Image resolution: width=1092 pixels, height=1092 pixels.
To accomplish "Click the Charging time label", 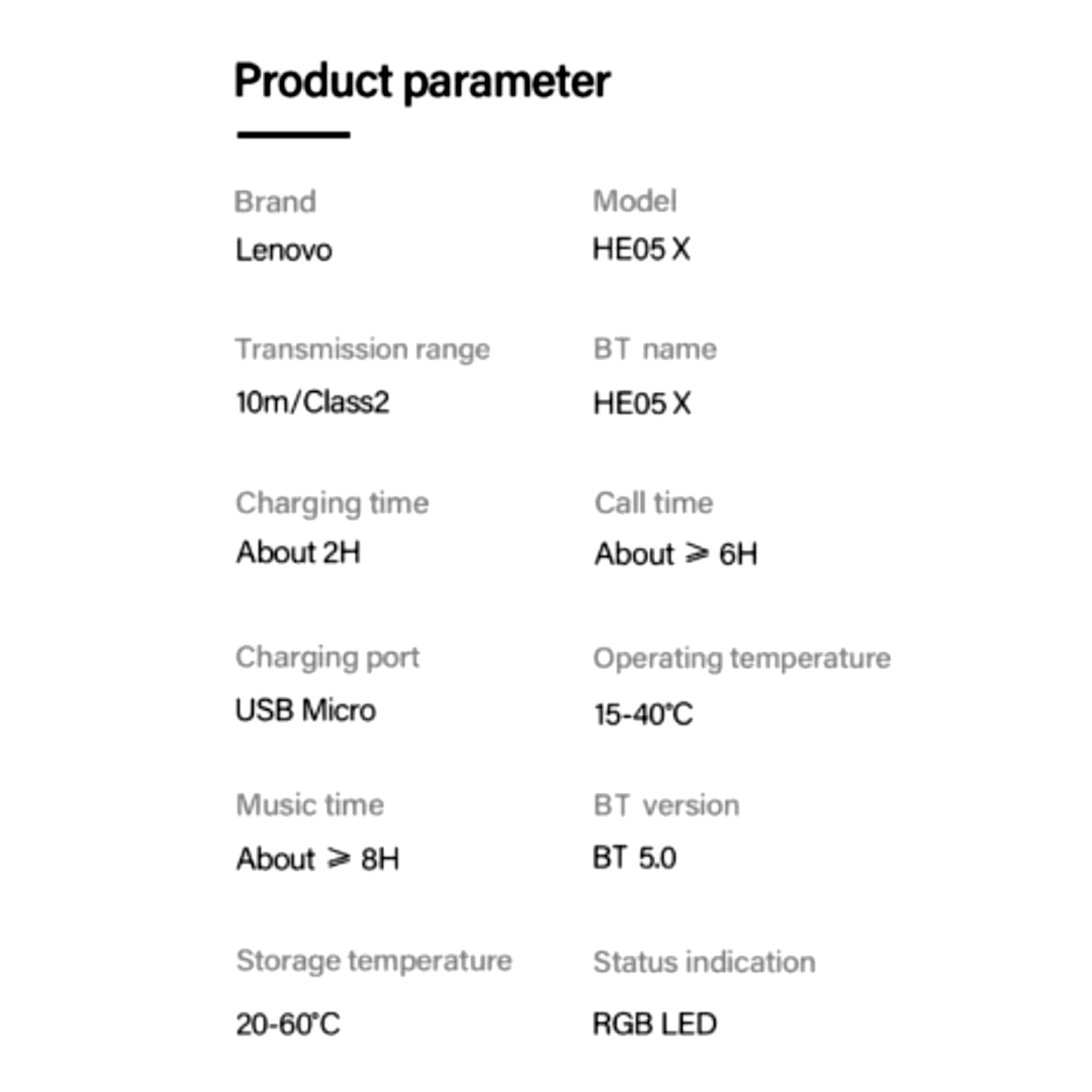I will [x=332, y=504].
